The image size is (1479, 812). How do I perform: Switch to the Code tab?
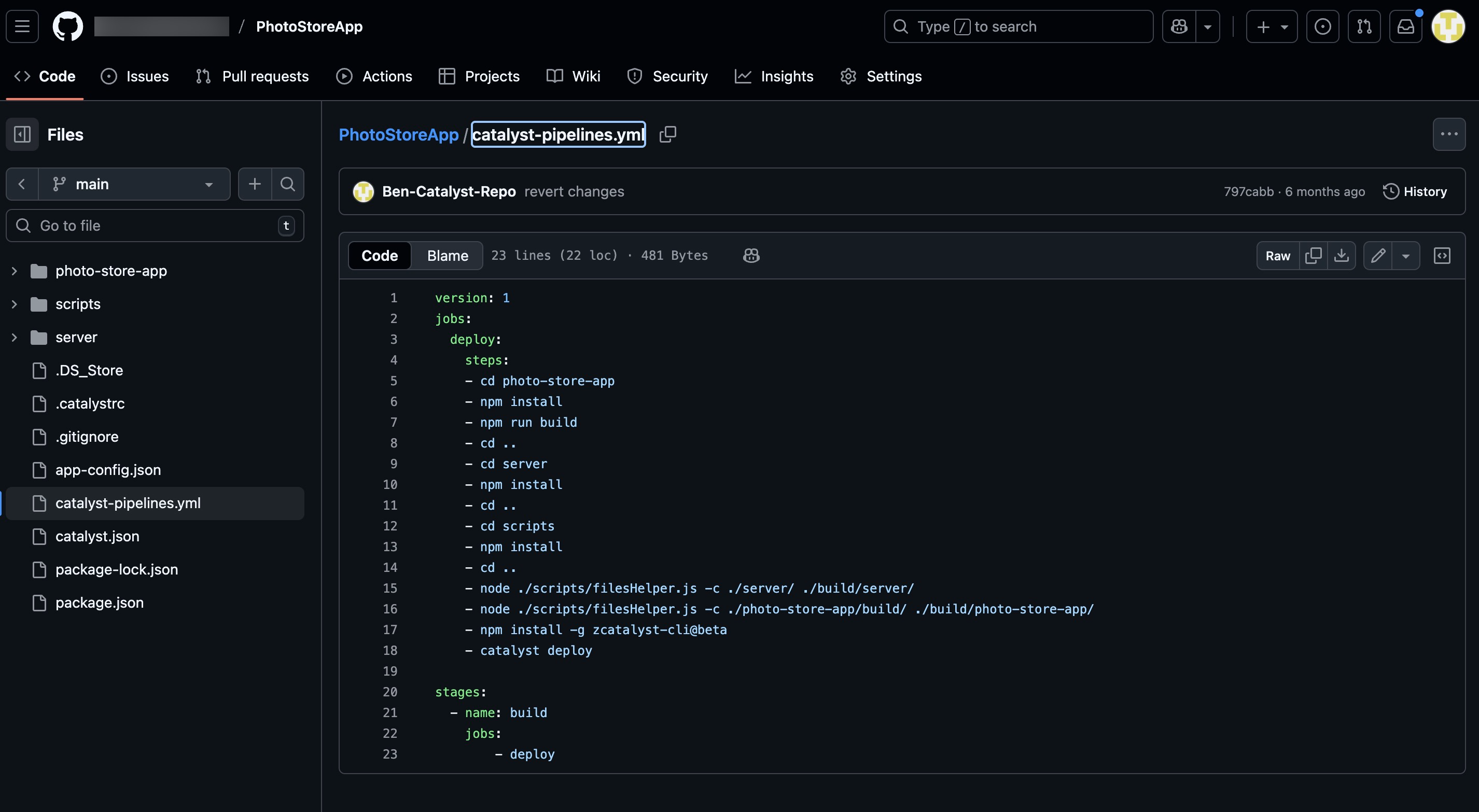(x=45, y=76)
